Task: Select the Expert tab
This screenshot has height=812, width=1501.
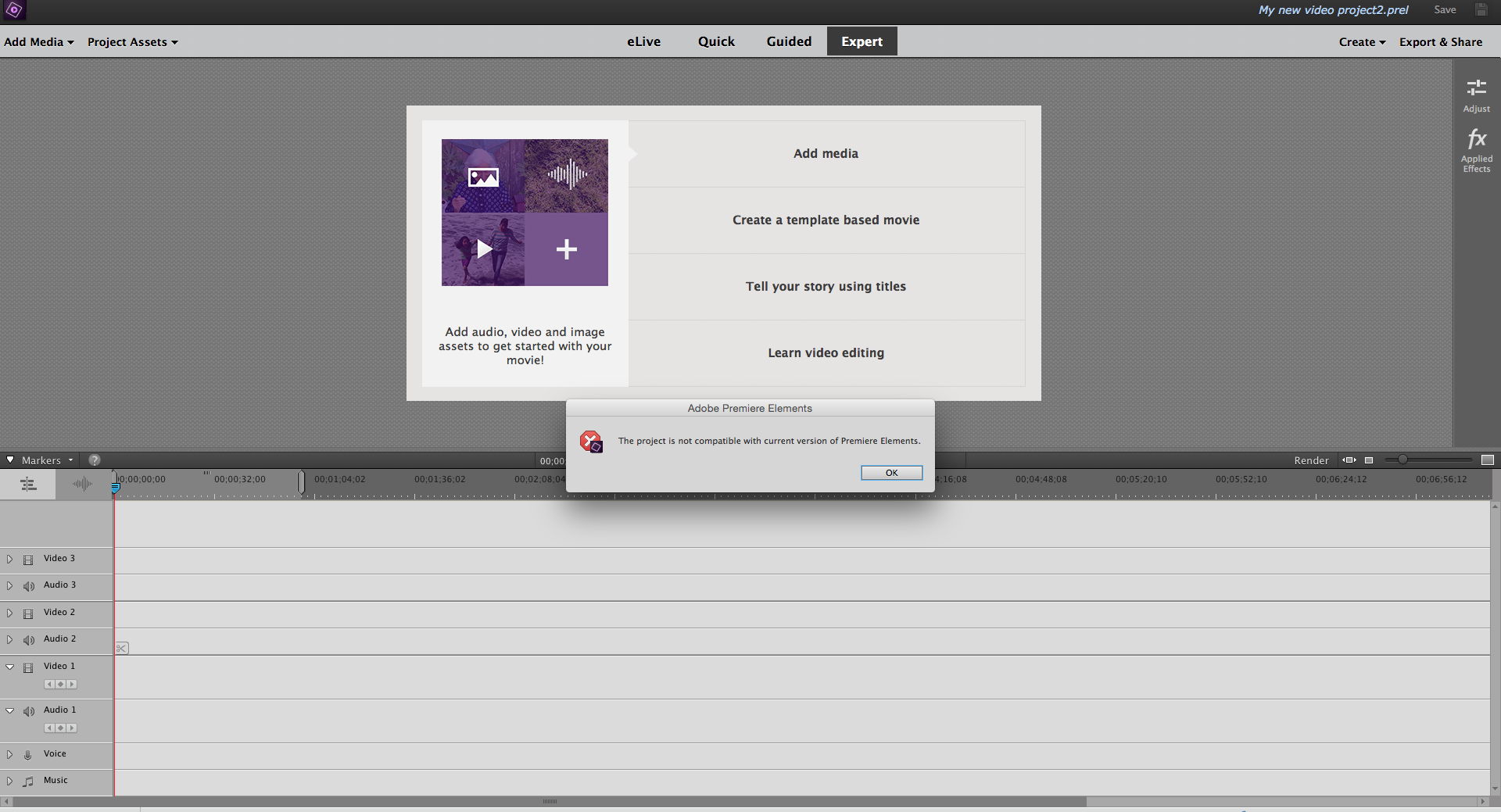Action: pos(862,41)
